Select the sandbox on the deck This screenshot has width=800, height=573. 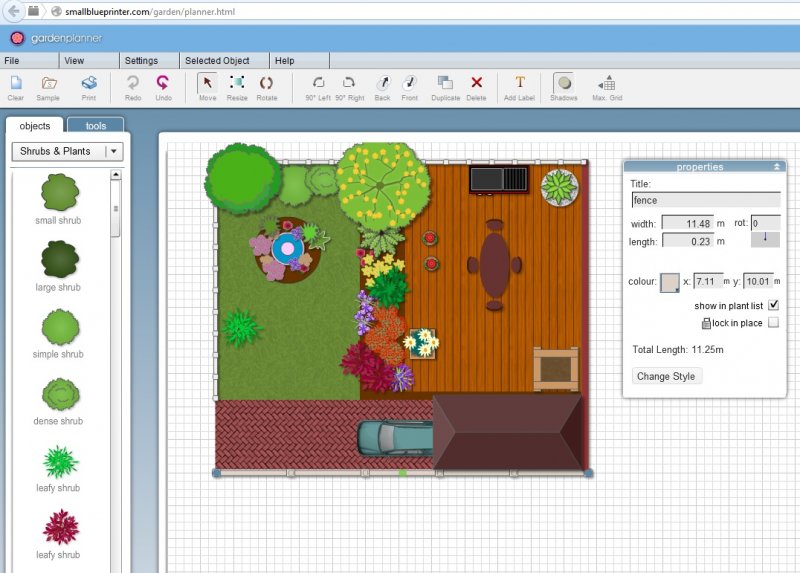[556, 369]
